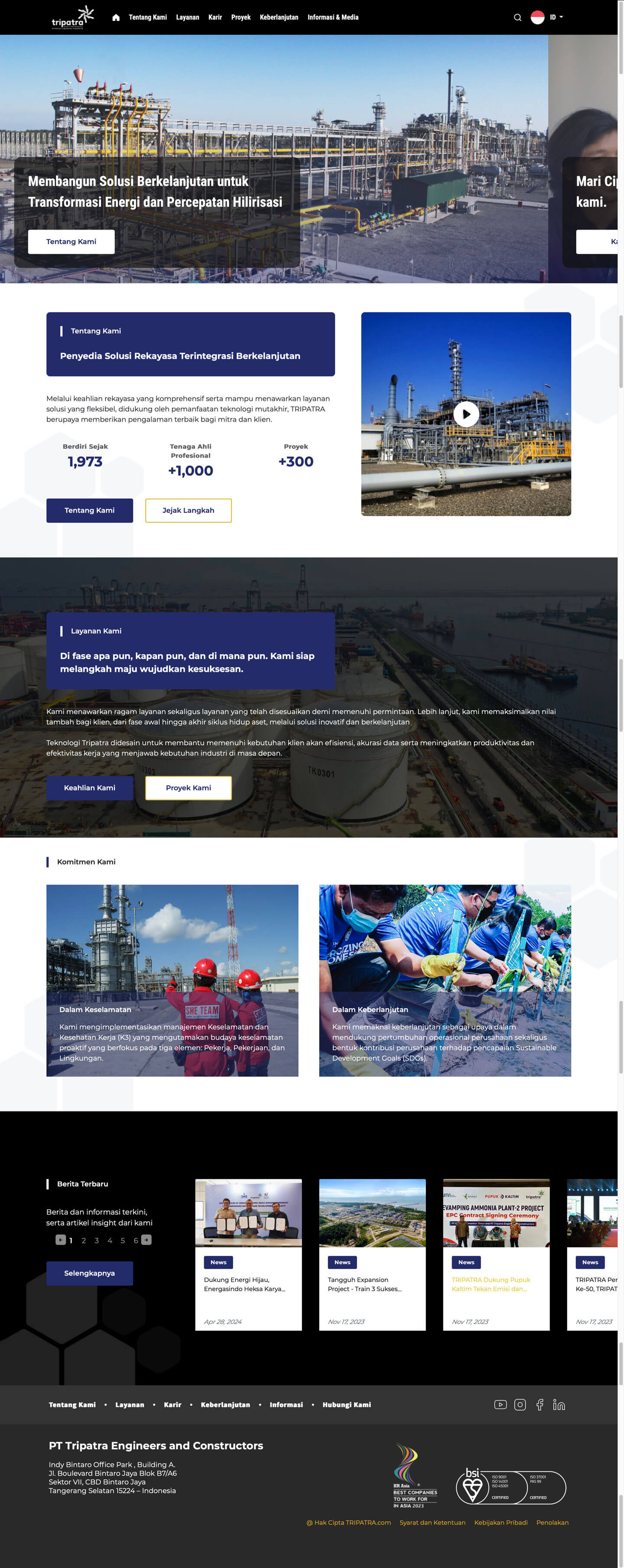
Task: Open Tangguh Expansion Project news article
Action: [364, 1284]
